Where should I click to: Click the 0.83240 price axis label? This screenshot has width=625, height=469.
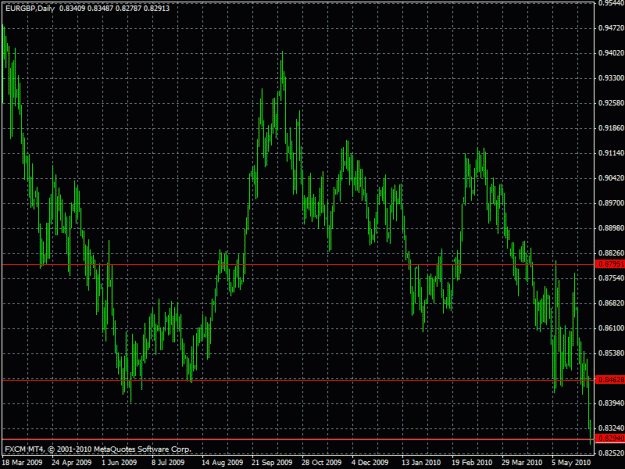point(611,428)
